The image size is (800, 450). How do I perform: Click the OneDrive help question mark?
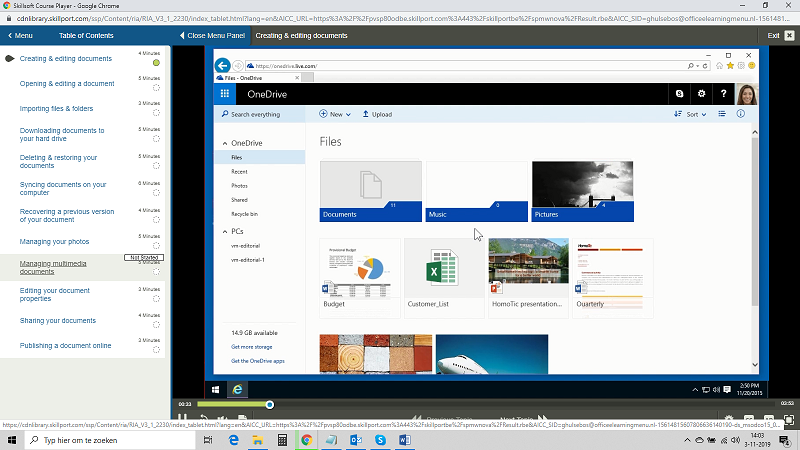[723, 94]
